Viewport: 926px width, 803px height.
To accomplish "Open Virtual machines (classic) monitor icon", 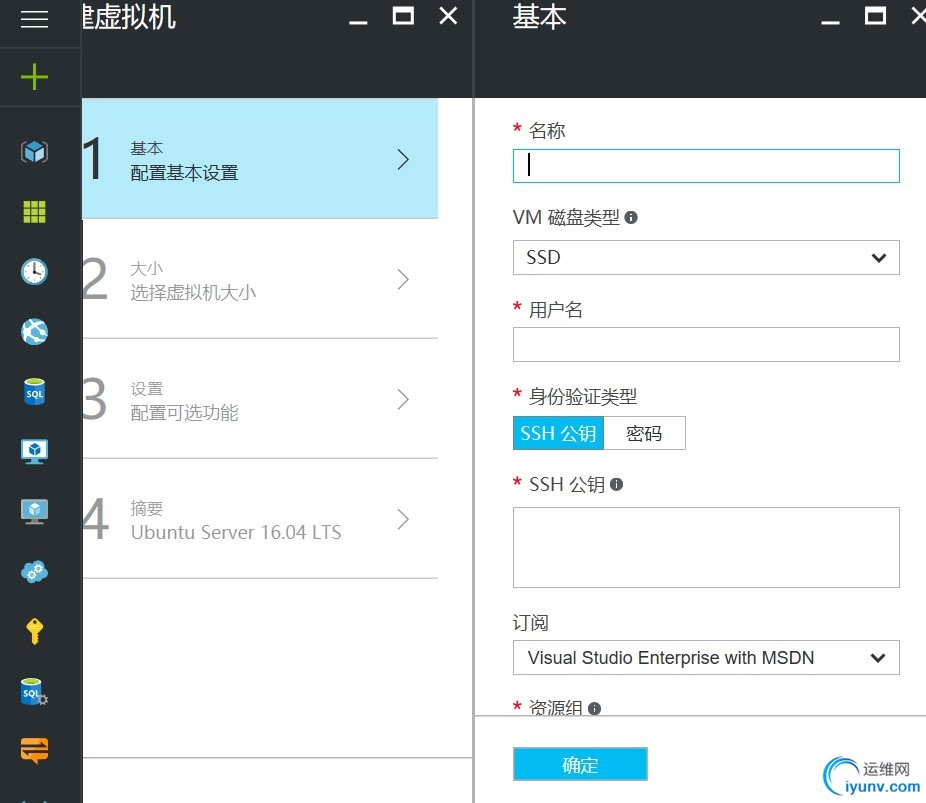I will pyautogui.click(x=34, y=511).
